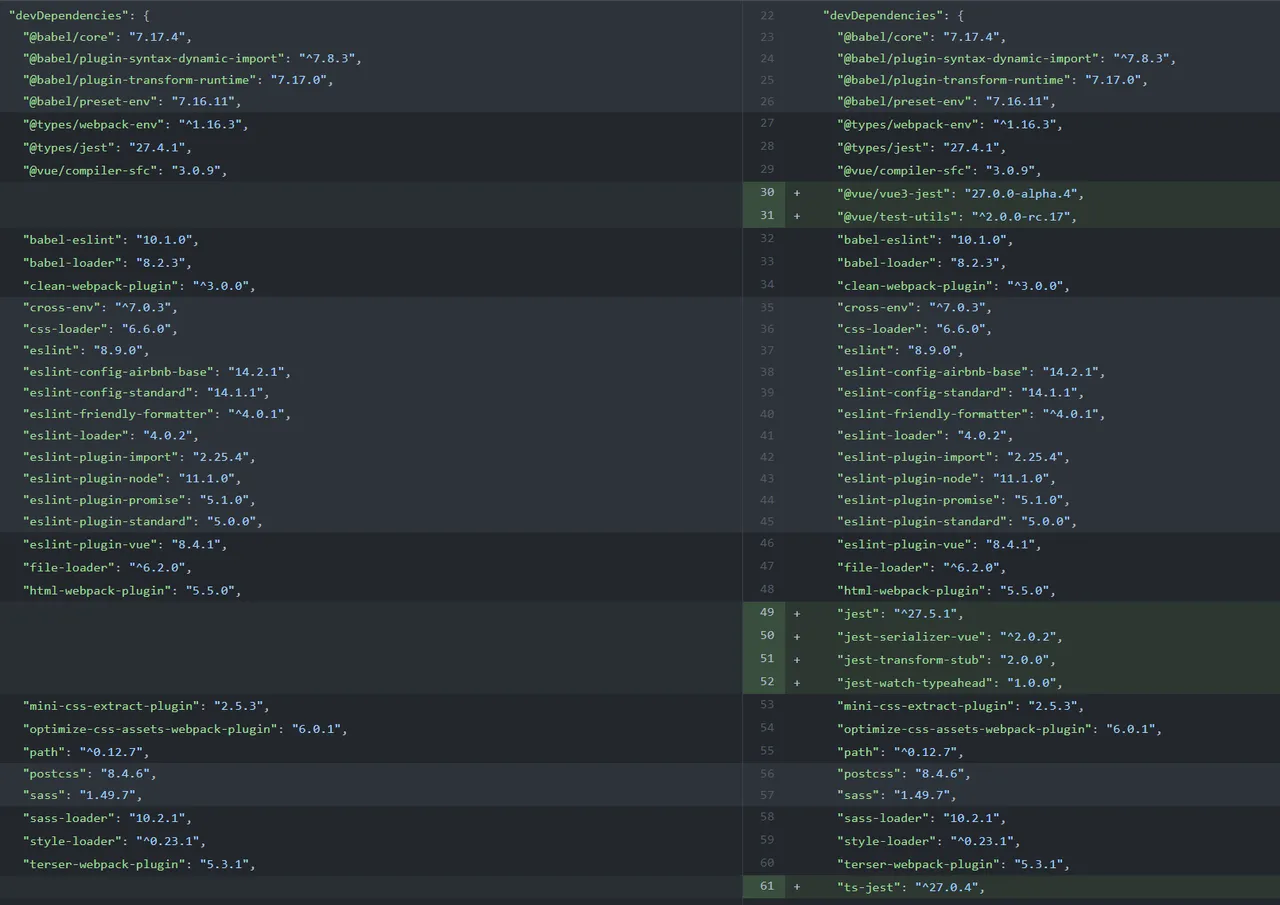Click "devDependencies" in the unnumbered original pane
The width and height of the screenshot is (1280, 905).
pyautogui.click(x=69, y=16)
